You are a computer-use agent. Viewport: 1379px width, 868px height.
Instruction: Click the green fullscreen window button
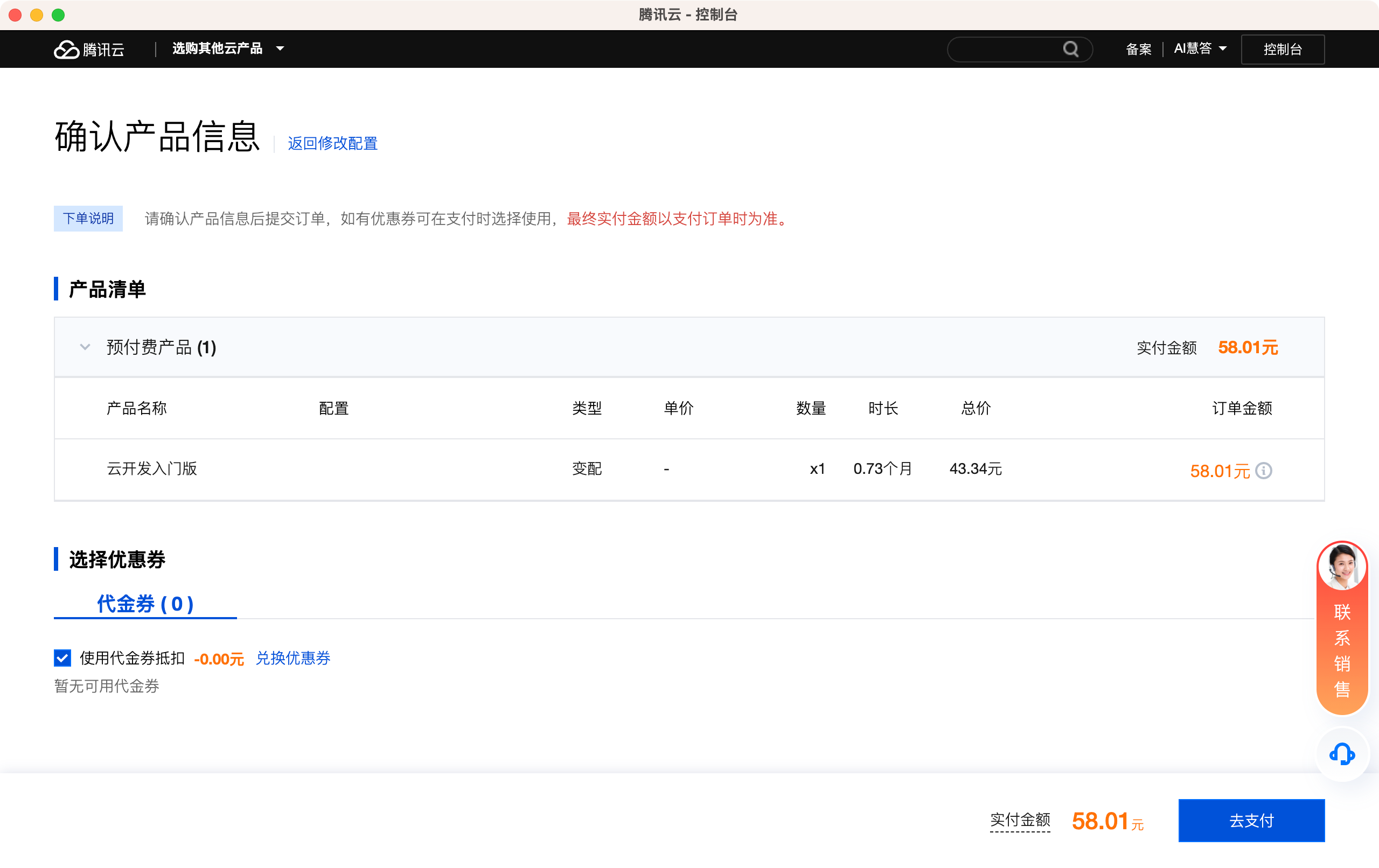(58, 15)
